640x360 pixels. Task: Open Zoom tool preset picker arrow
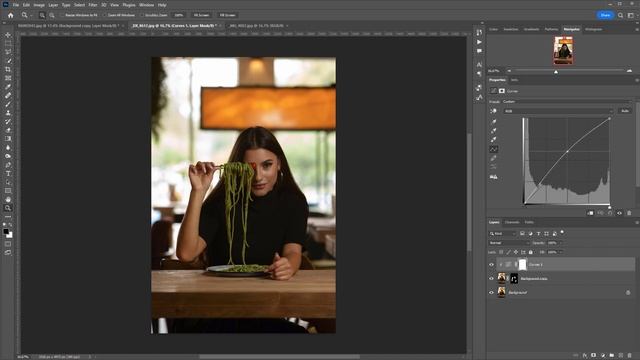(31, 15)
